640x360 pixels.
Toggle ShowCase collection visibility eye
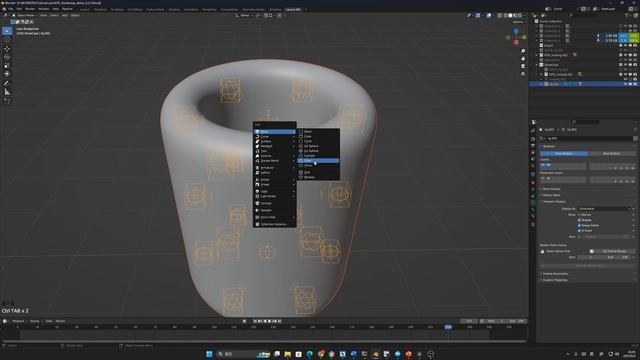point(625,64)
